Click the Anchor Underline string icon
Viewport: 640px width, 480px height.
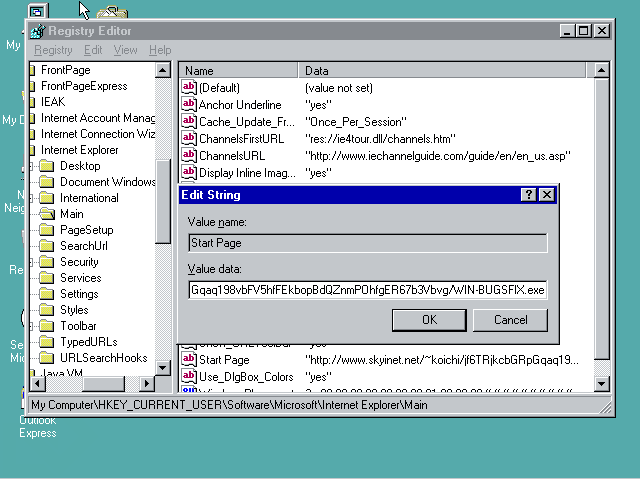pos(189,104)
